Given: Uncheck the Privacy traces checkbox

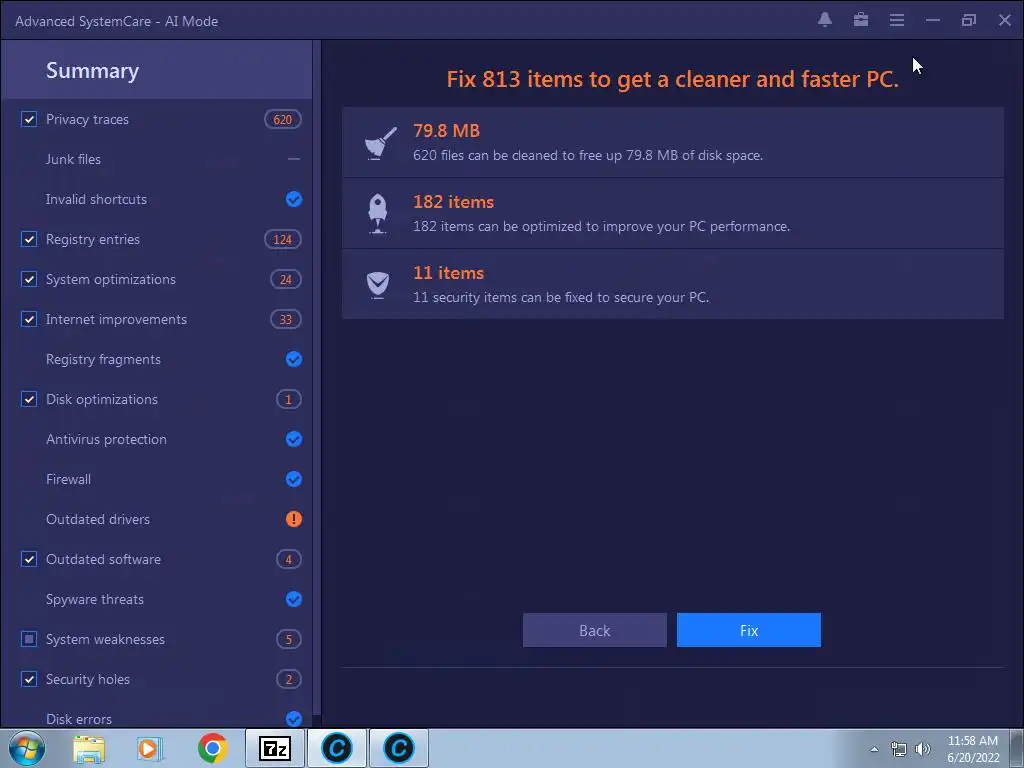Looking at the screenshot, I should point(29,120).
